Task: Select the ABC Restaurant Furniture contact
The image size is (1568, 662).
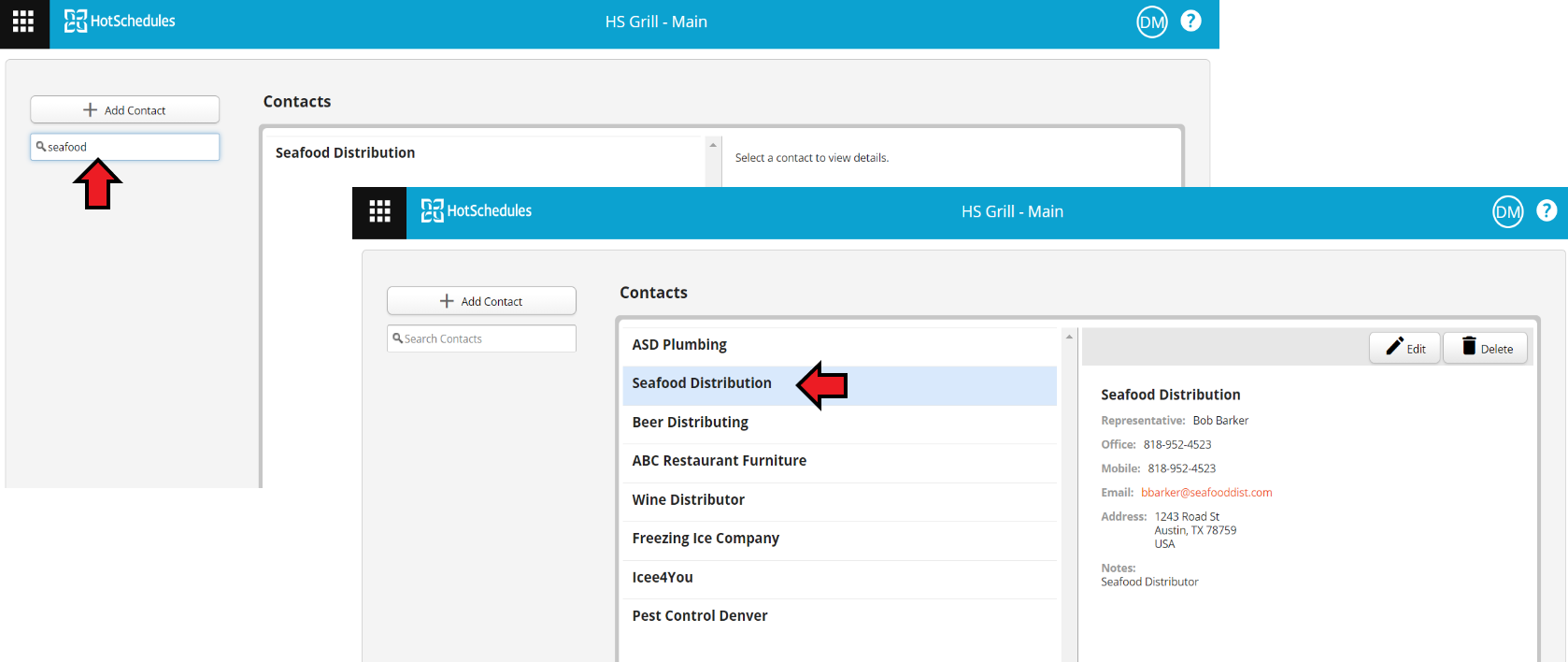Action: (x=839, y=461)
